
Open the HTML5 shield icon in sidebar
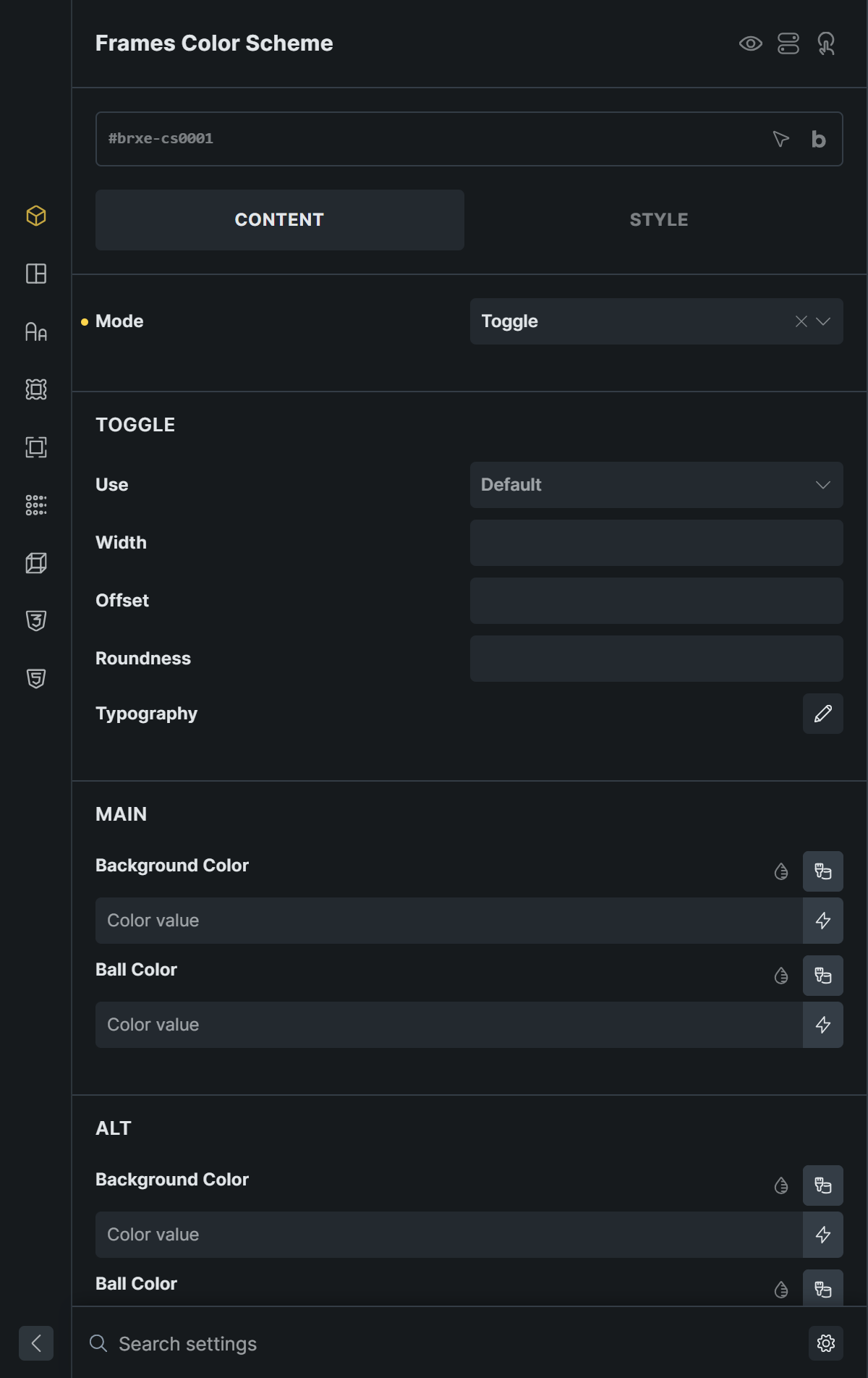36,679
